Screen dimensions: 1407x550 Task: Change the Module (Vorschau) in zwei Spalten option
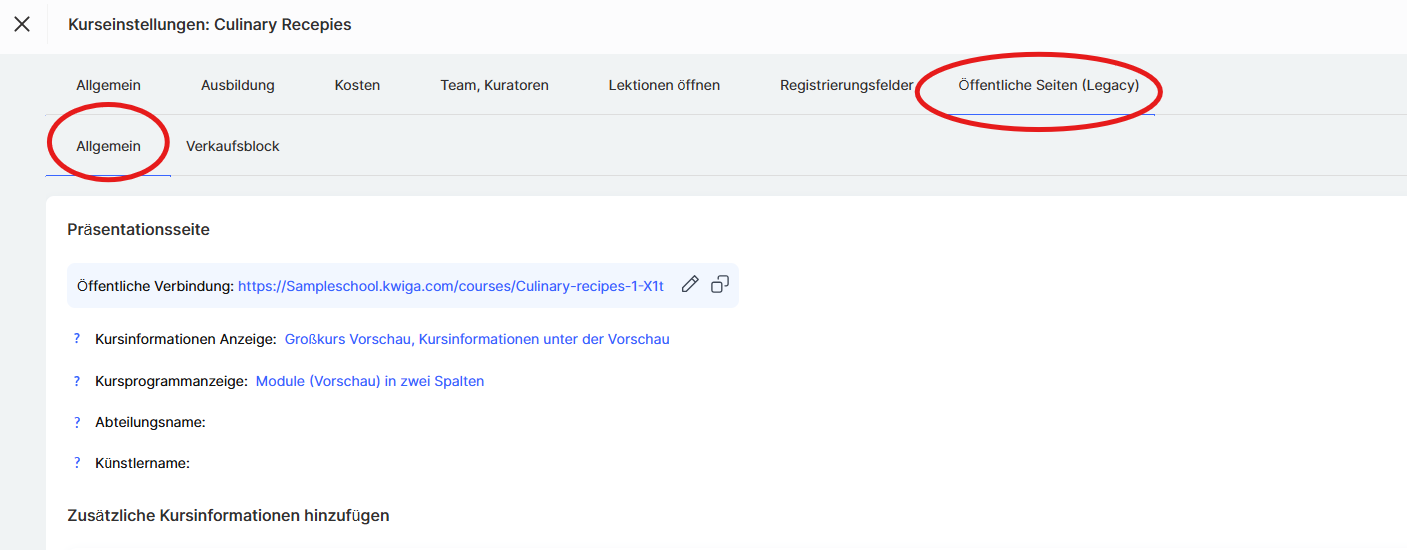coord(370,381)
